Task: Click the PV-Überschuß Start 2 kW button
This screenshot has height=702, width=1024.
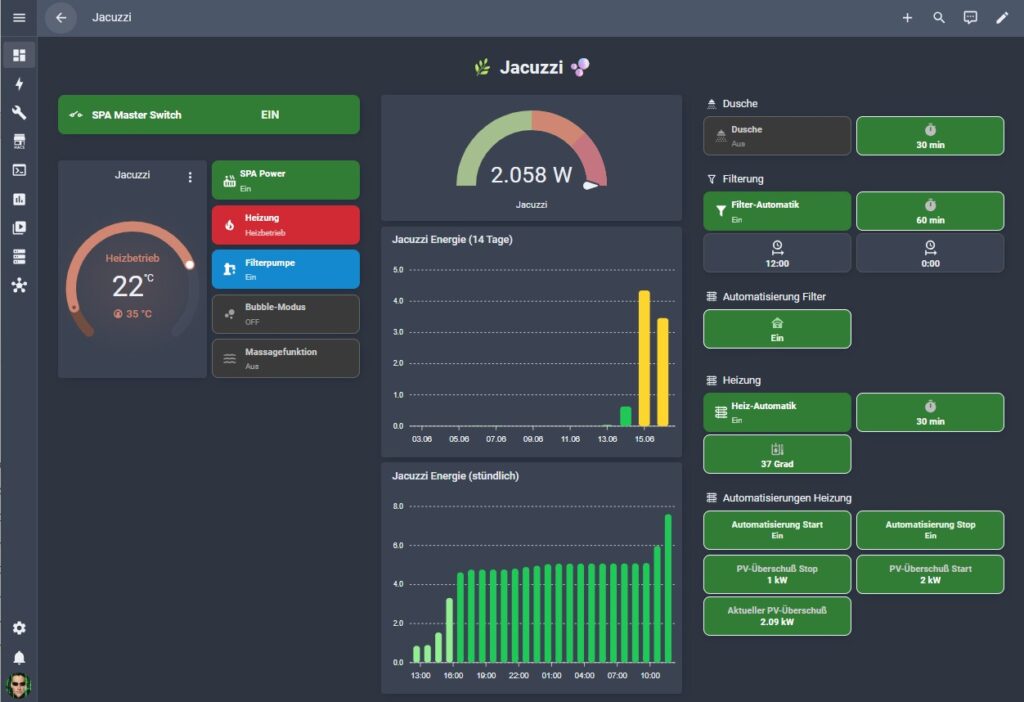Action: point(930,574)
